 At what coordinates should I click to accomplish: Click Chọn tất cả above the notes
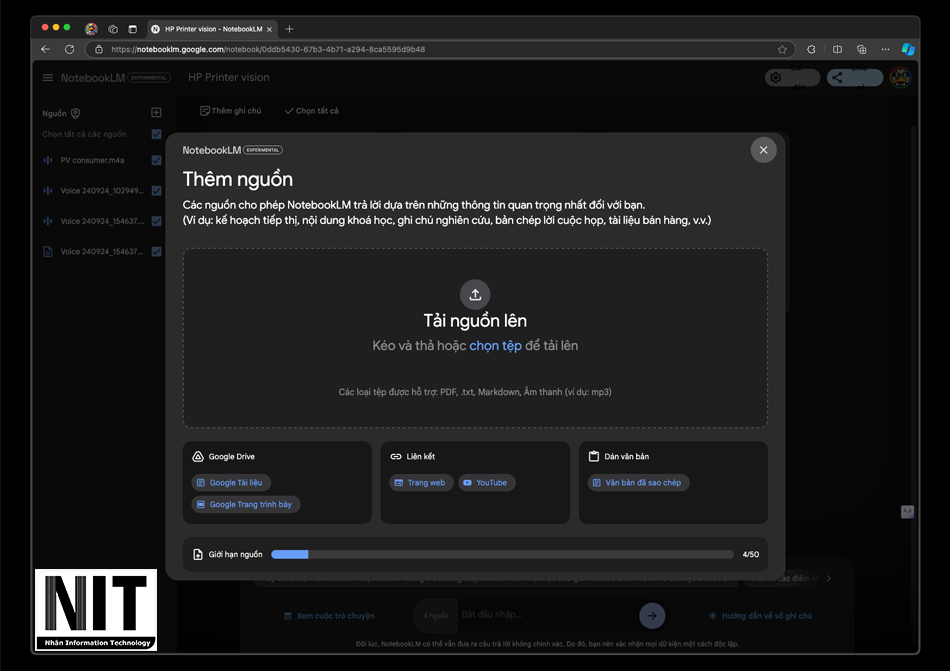pos(312,111)
